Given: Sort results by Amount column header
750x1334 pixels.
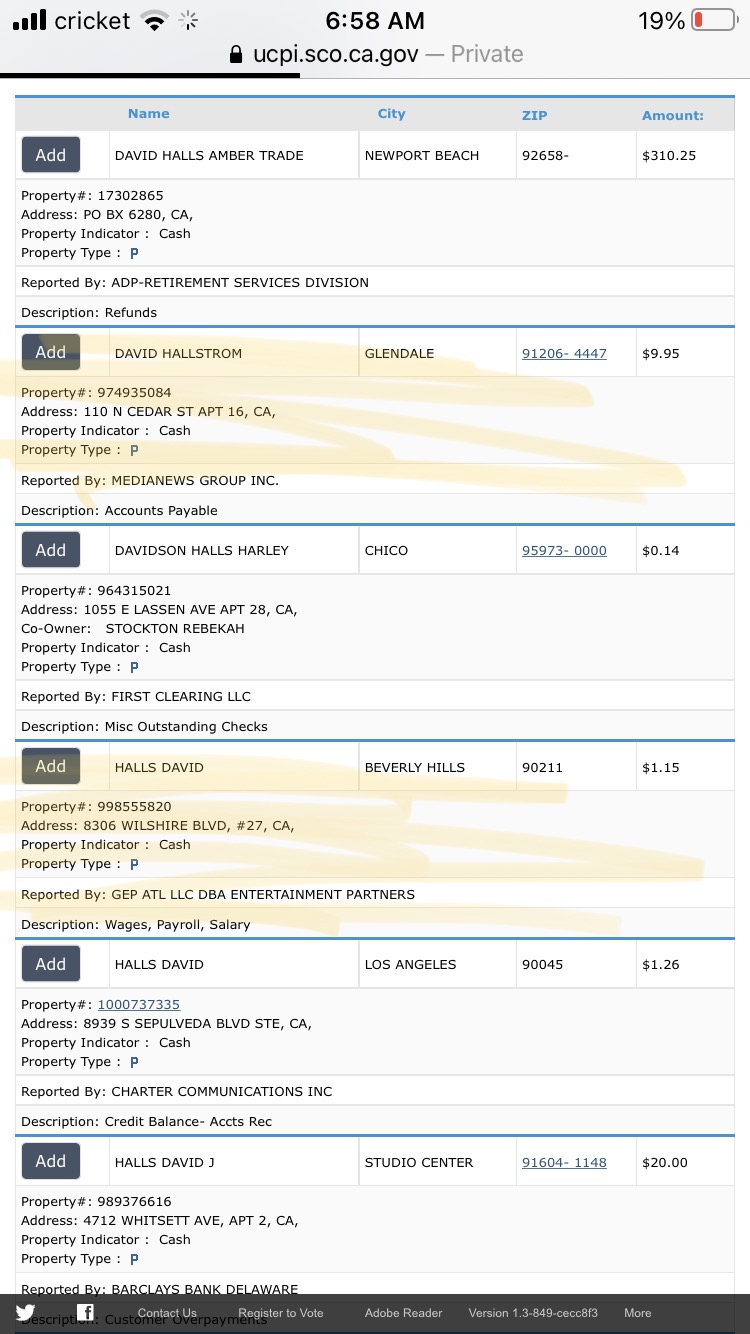Looking at the screenshot, I should coord(673,116).
